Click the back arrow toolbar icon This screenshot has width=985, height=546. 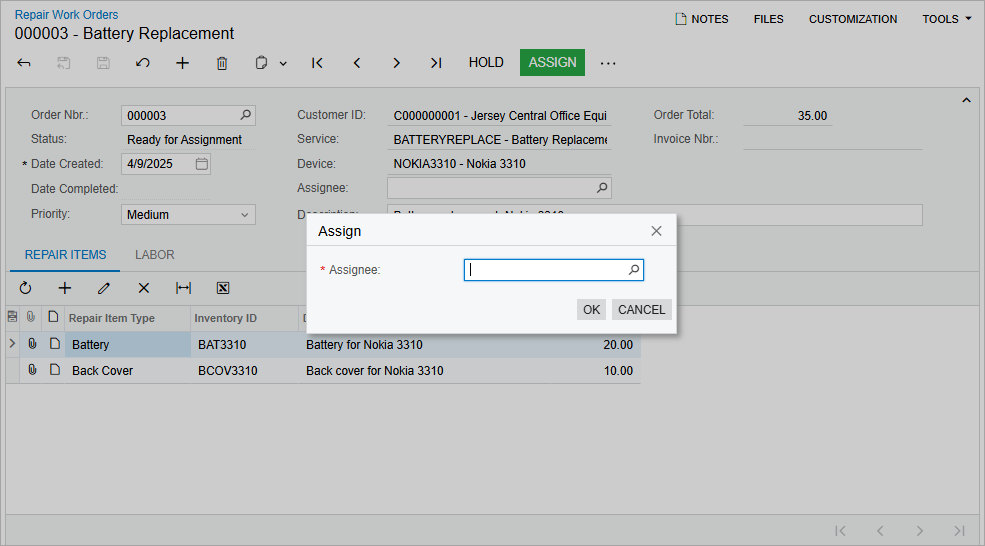(24, 63)
